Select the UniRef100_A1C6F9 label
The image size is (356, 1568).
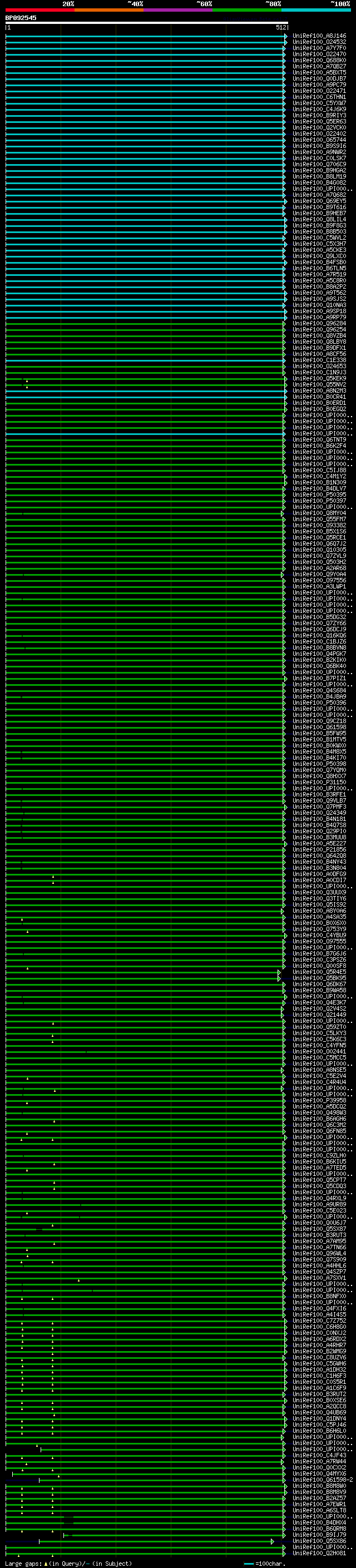319,1388
